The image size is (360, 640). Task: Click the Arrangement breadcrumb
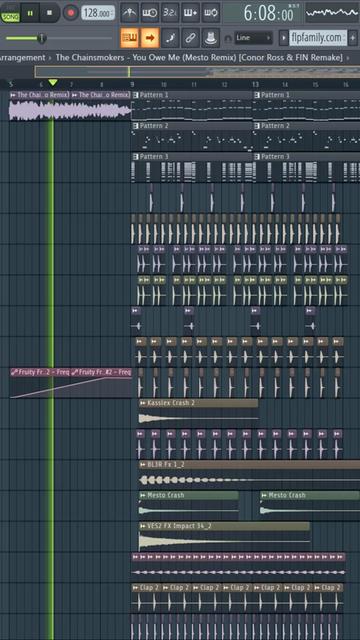23,58
